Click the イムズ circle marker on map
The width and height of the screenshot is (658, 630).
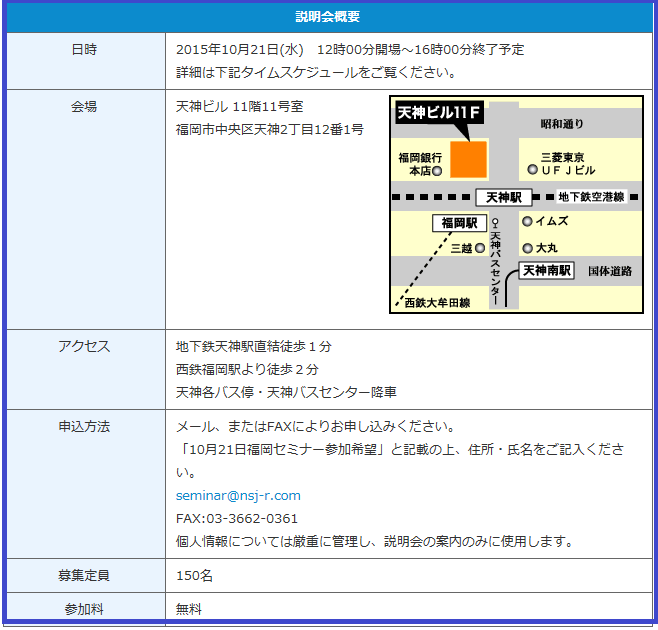pyautogui.click(x=527, y=221)
